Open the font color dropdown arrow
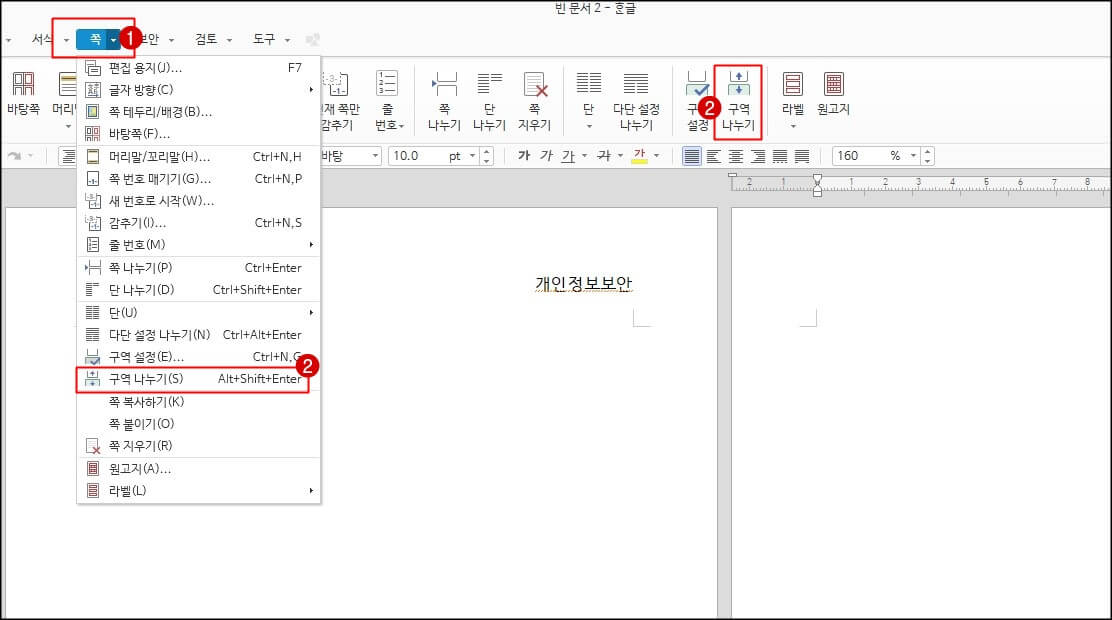Screen dimensions: 1112x620 [657, 156]
